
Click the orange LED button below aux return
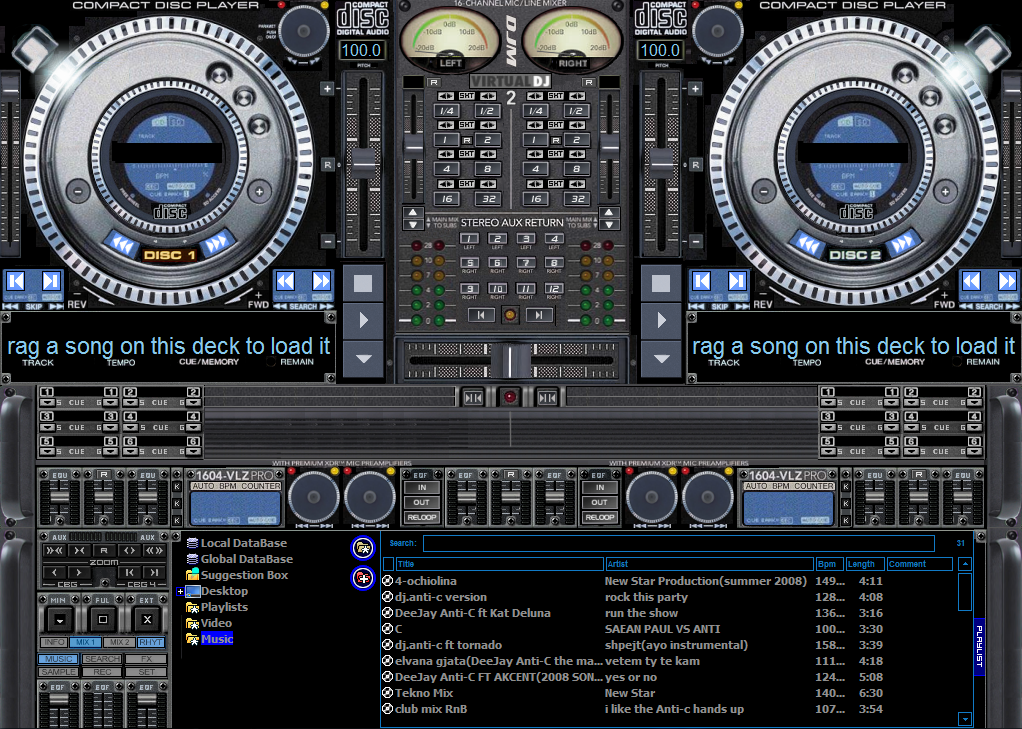click(510, 316)
